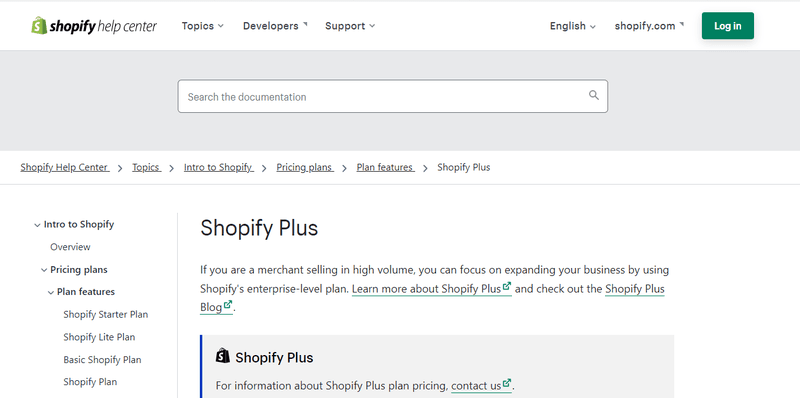Open the English language selector
The width and height of the screenshot is (800, 398).
pyautogui.click(x=572, y=26)
